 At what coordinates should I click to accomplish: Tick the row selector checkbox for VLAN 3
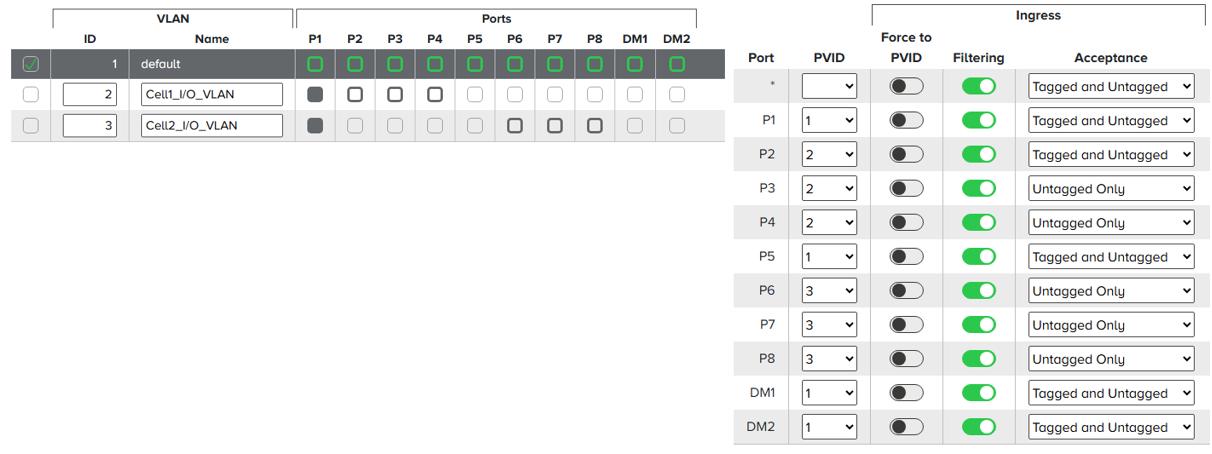tap(30, 126)
